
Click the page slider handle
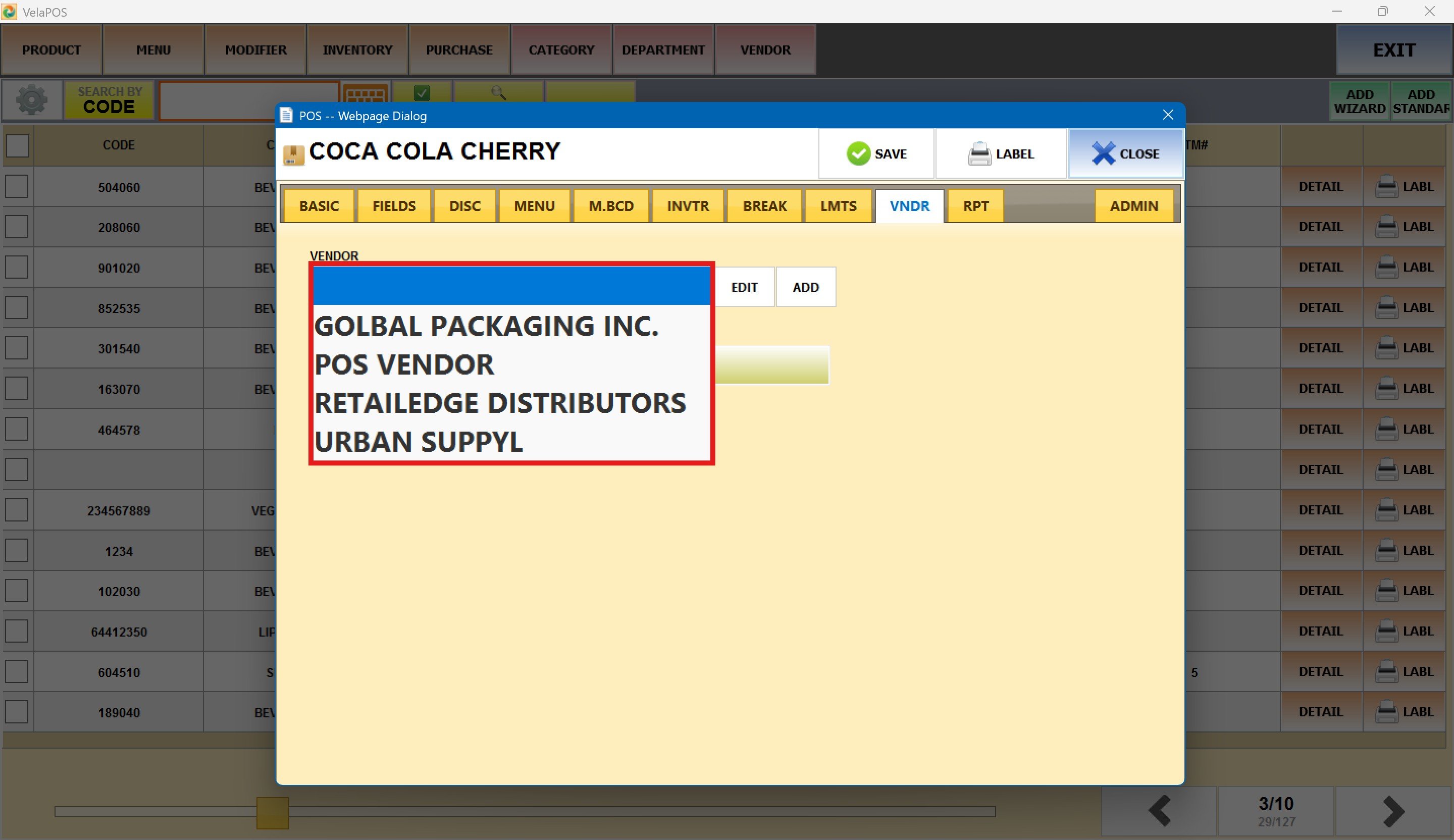272,812
